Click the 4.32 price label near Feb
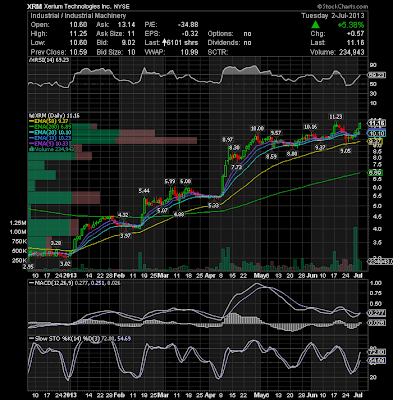 tap(123, 215)
